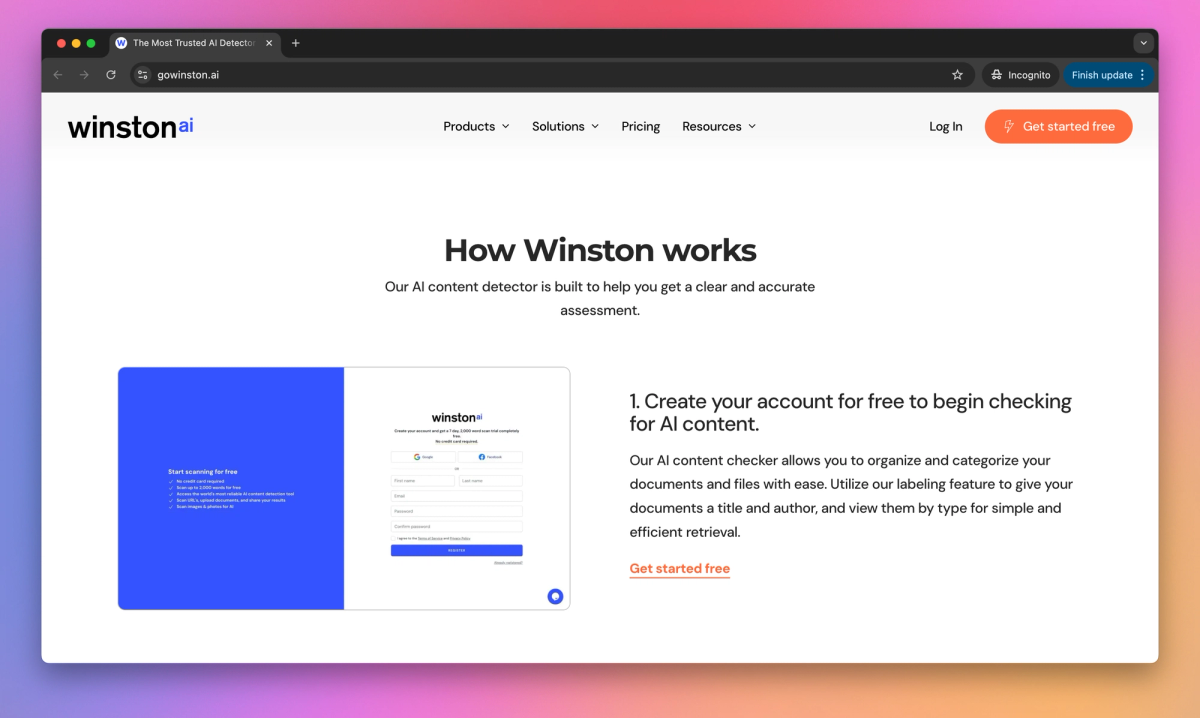
Task: Click the Winston AI logo
Action: [130, 126]
